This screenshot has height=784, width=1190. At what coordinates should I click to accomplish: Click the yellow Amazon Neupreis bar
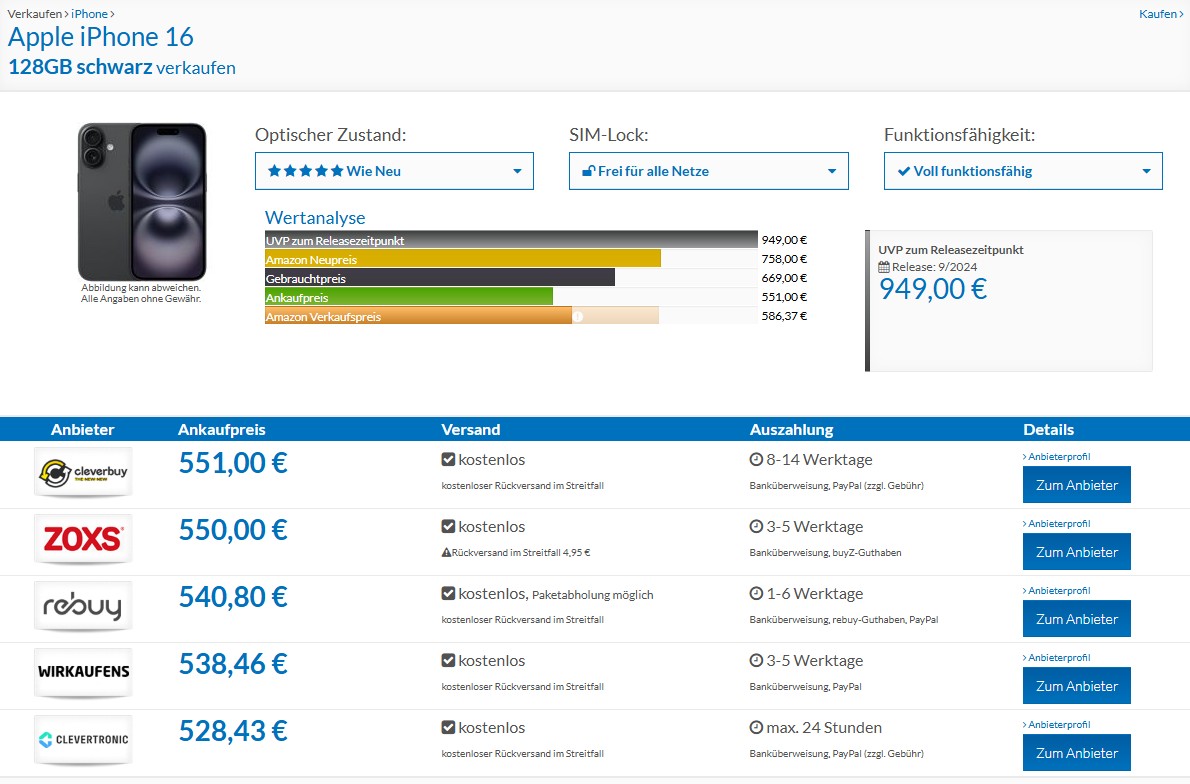462,259
